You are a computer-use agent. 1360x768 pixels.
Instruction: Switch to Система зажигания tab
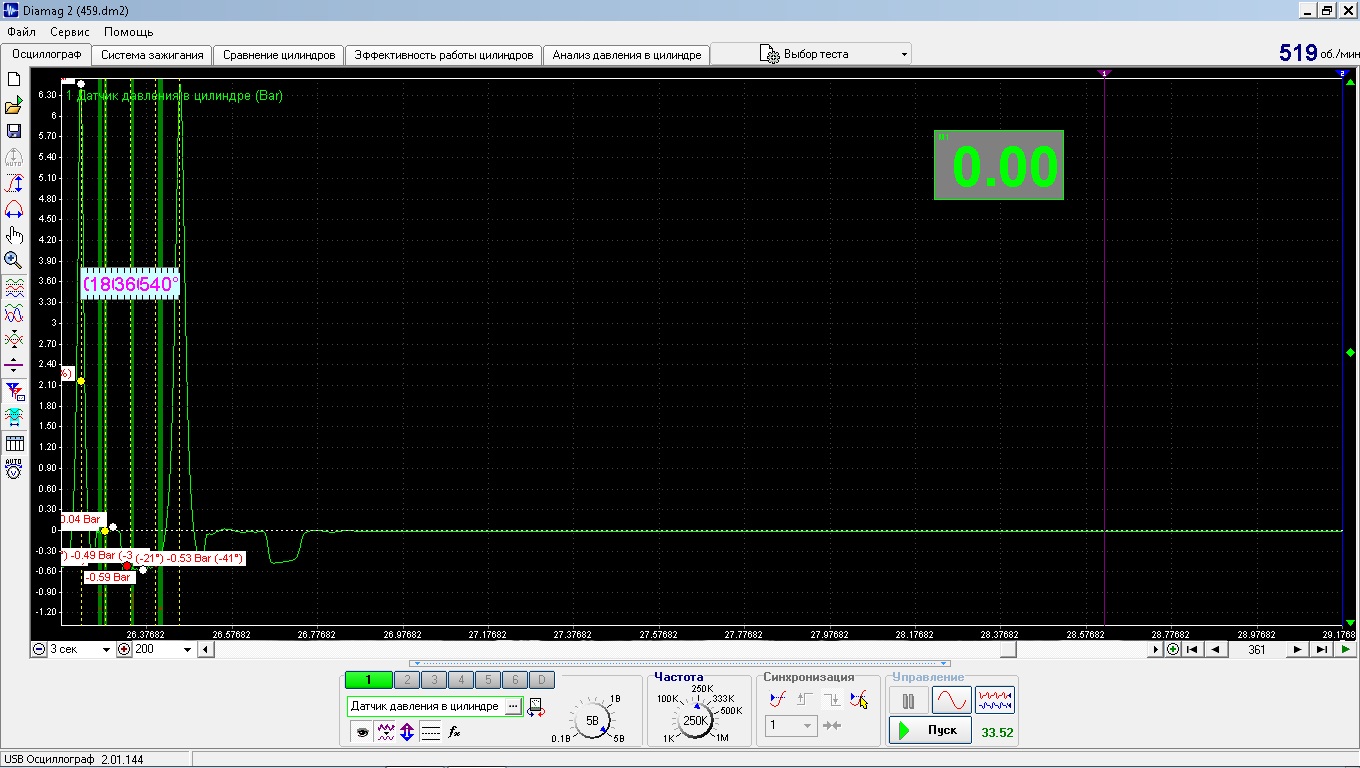pyautogui.click(x=152, y=55)
